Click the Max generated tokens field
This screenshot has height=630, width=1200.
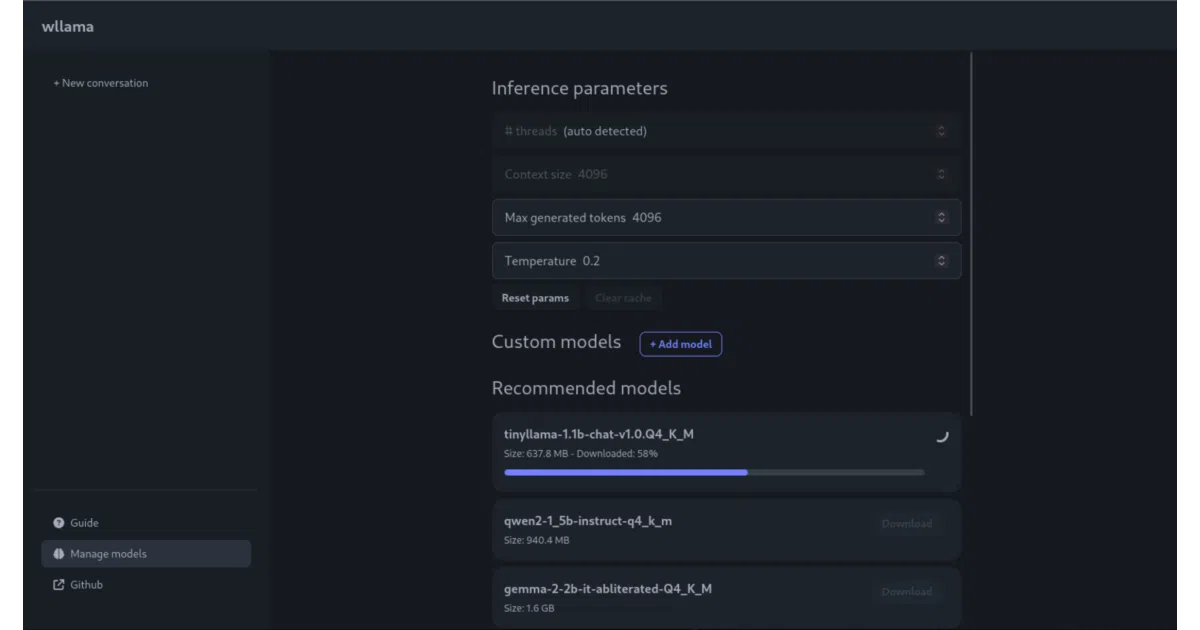point(726,217)
